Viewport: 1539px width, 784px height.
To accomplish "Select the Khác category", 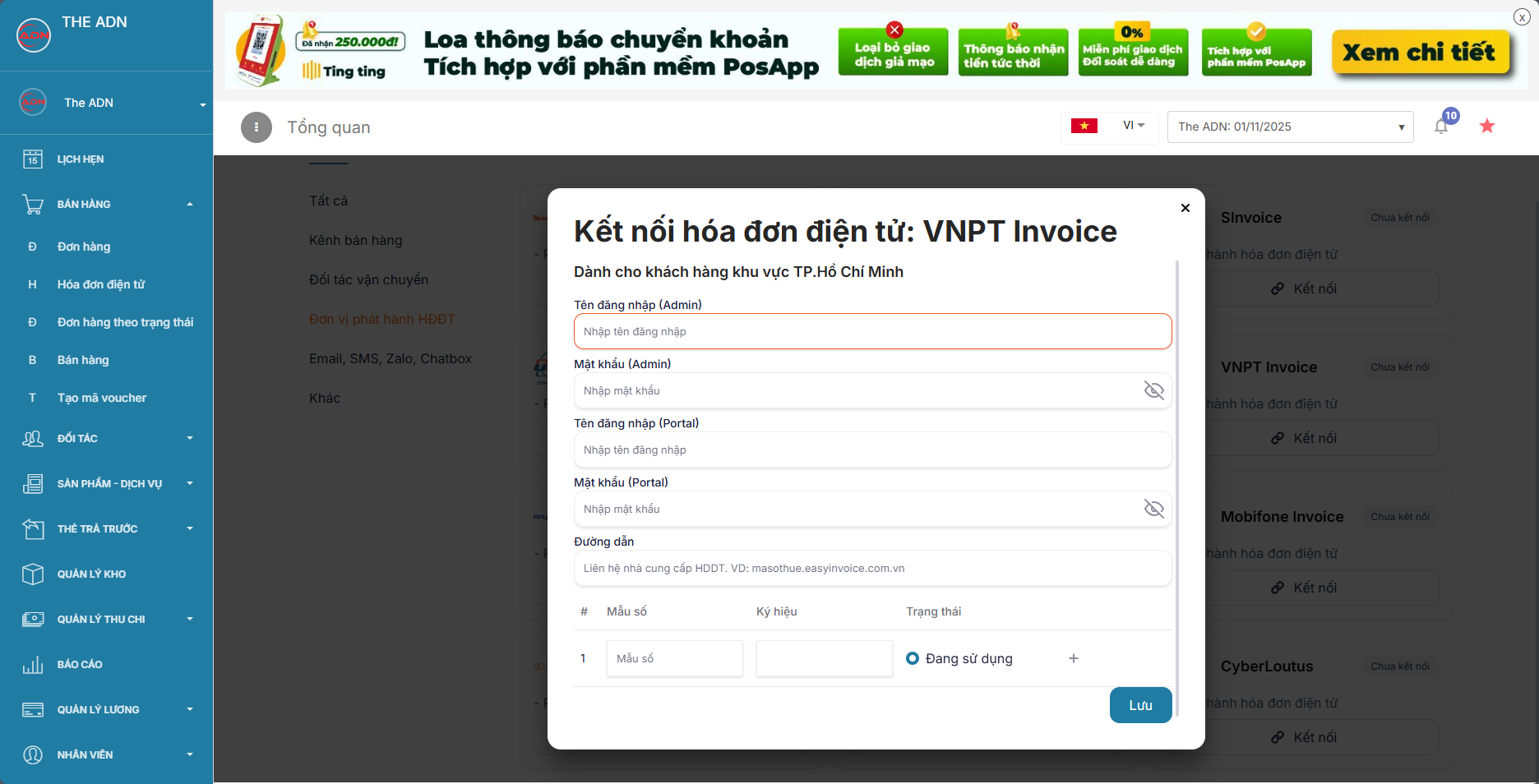I will (x=325, y=398).
